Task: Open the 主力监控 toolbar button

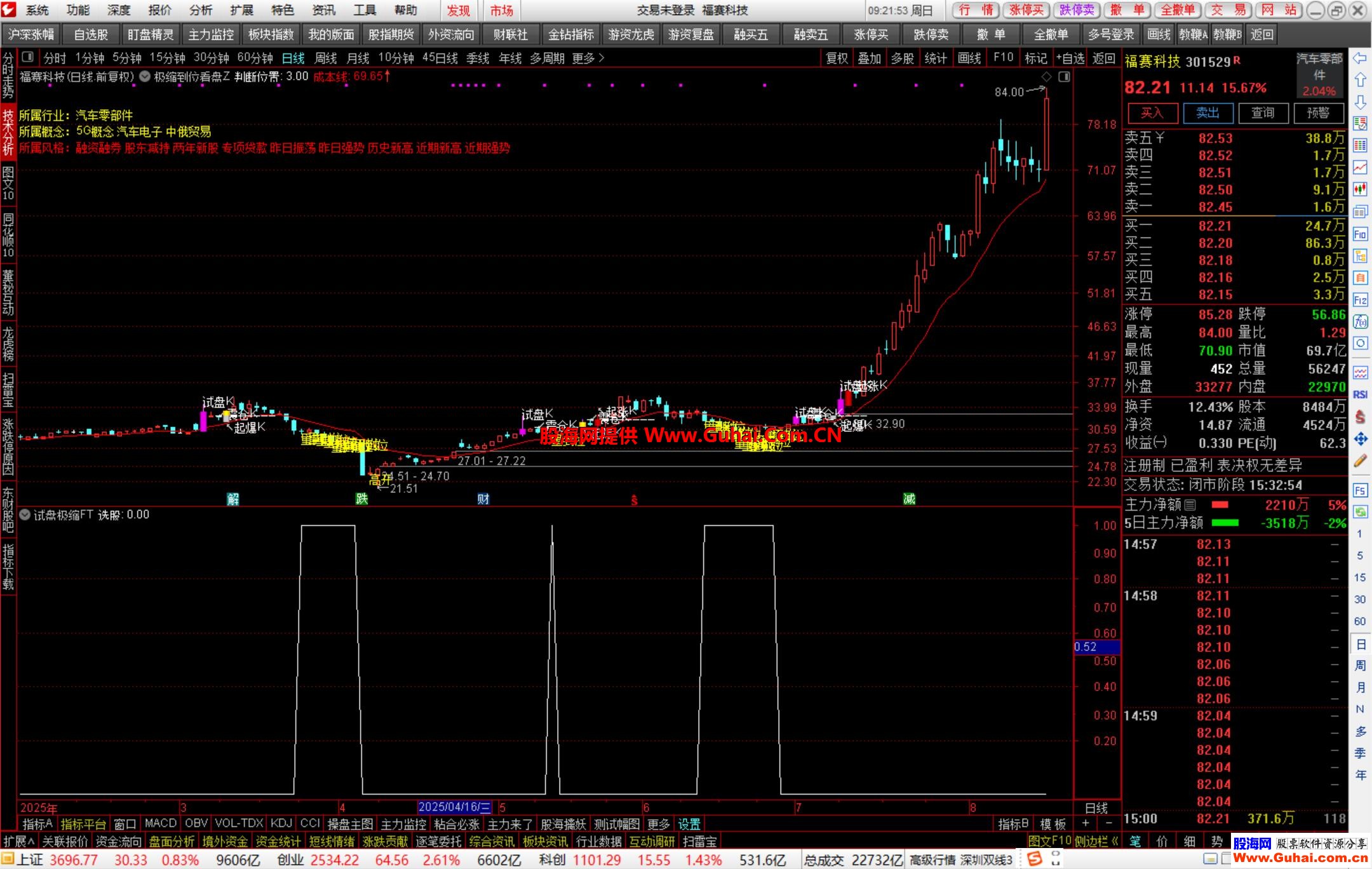Action: click(211, 35)
